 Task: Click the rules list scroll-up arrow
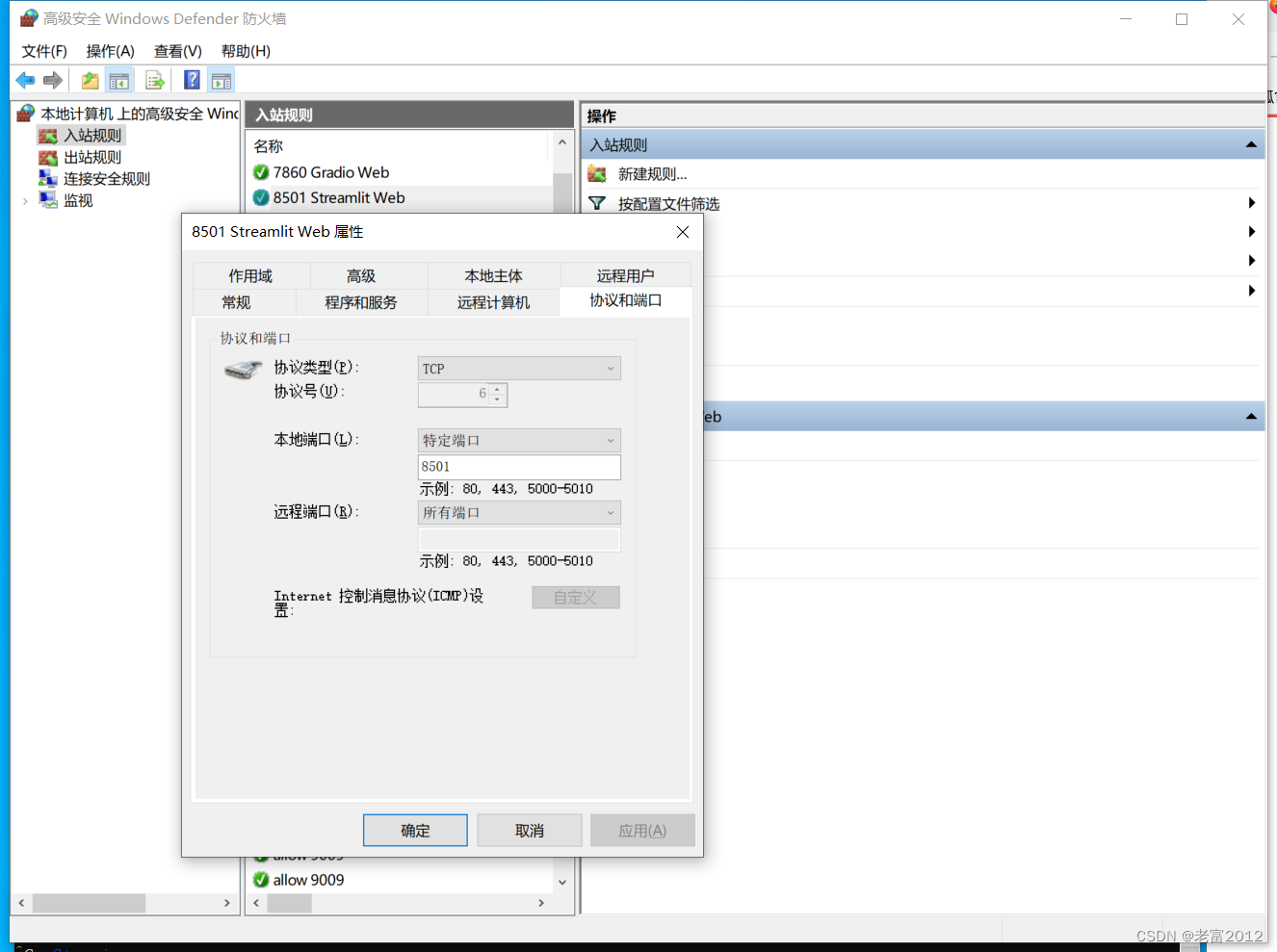click(x=562, y=143)
